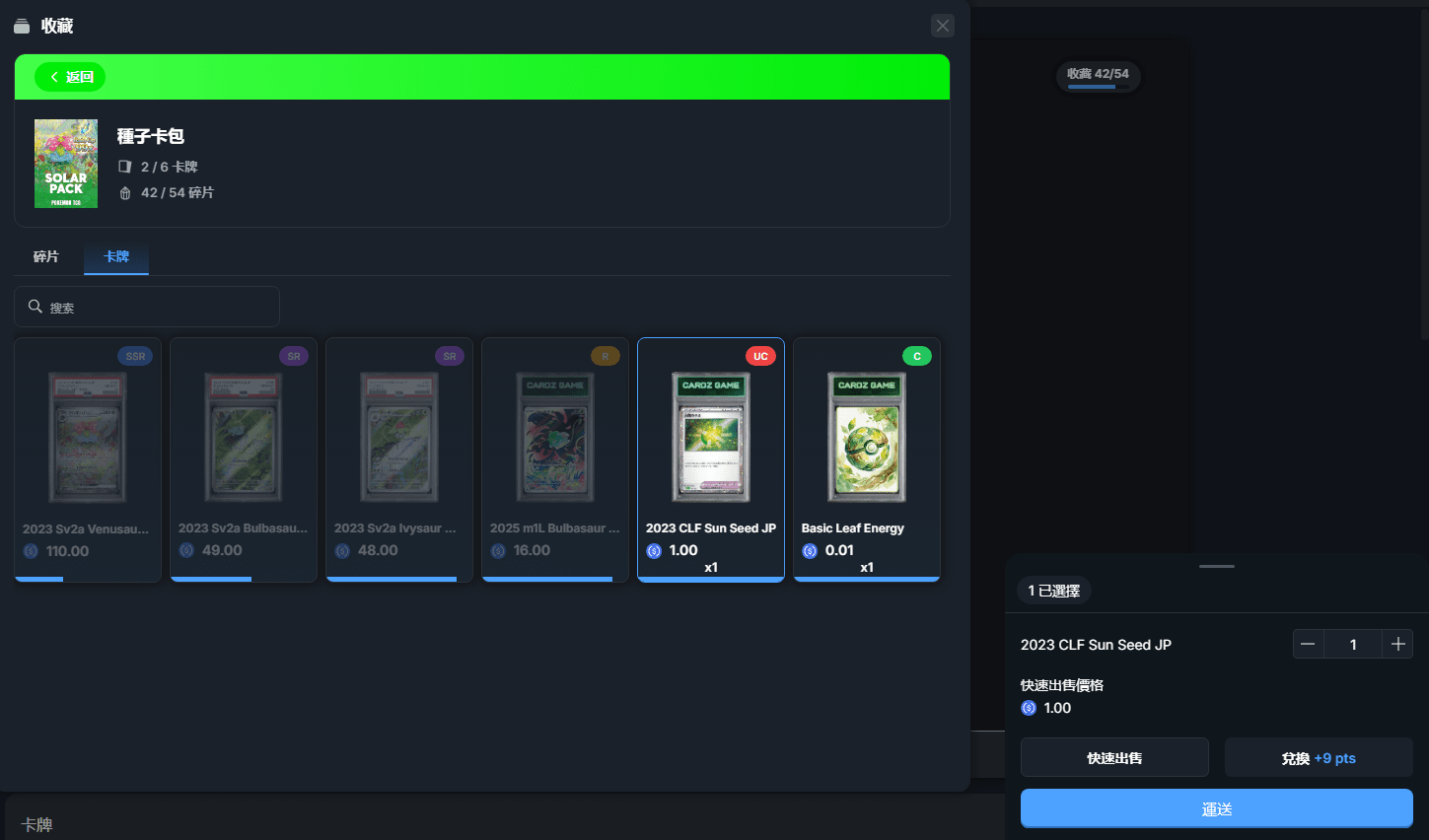The image size is (1429, 840).
Task: Select the Basic Leaf Energy card
Action: [867, 459]
